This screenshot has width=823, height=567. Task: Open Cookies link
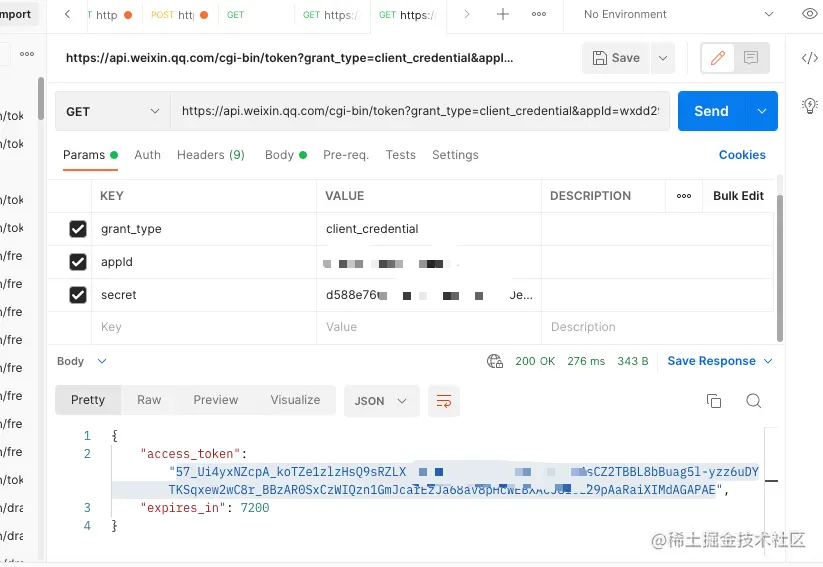[x=742, y=155]
